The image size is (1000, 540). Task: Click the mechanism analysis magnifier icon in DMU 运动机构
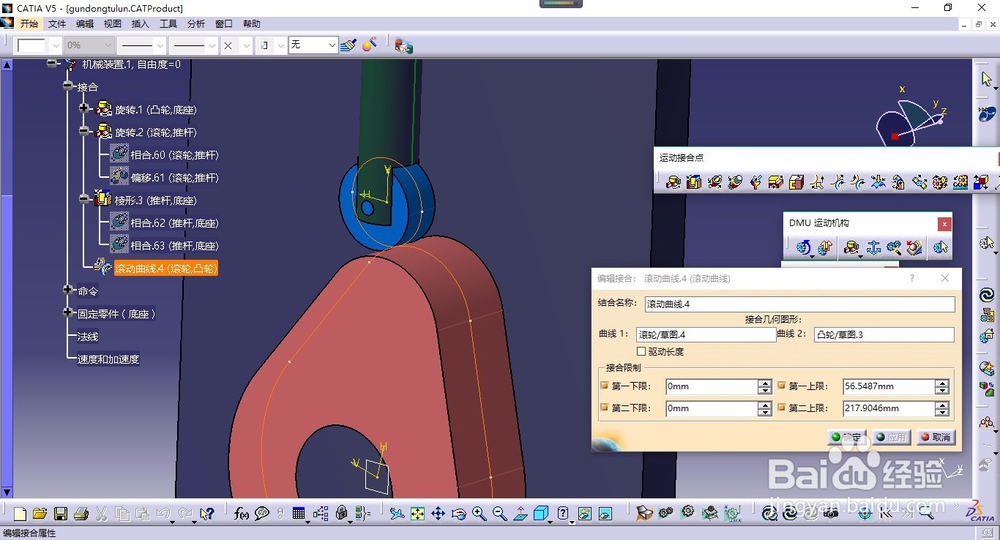tap(893, 247)
